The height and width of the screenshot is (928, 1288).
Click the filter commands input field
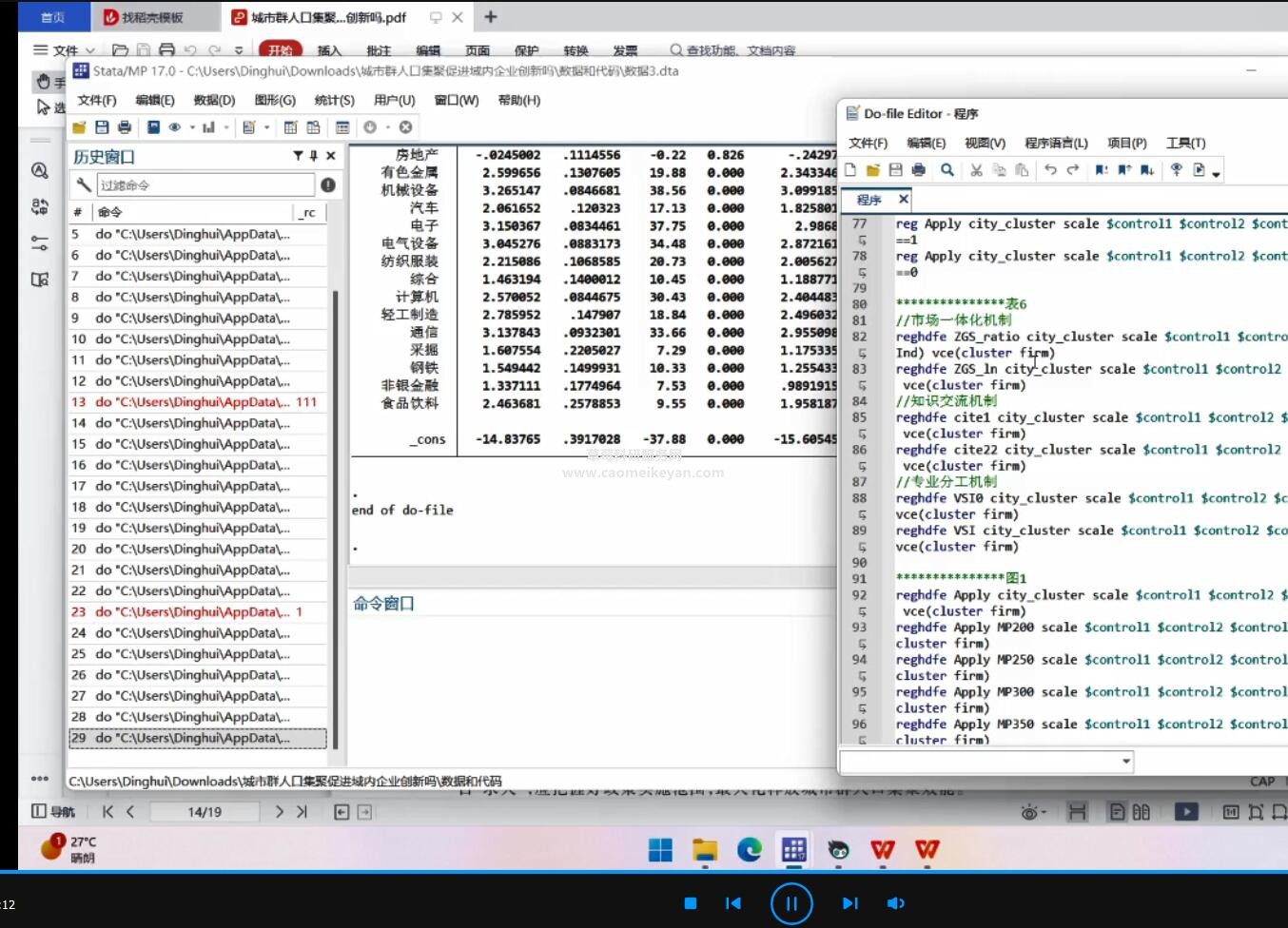coord(205,185)
